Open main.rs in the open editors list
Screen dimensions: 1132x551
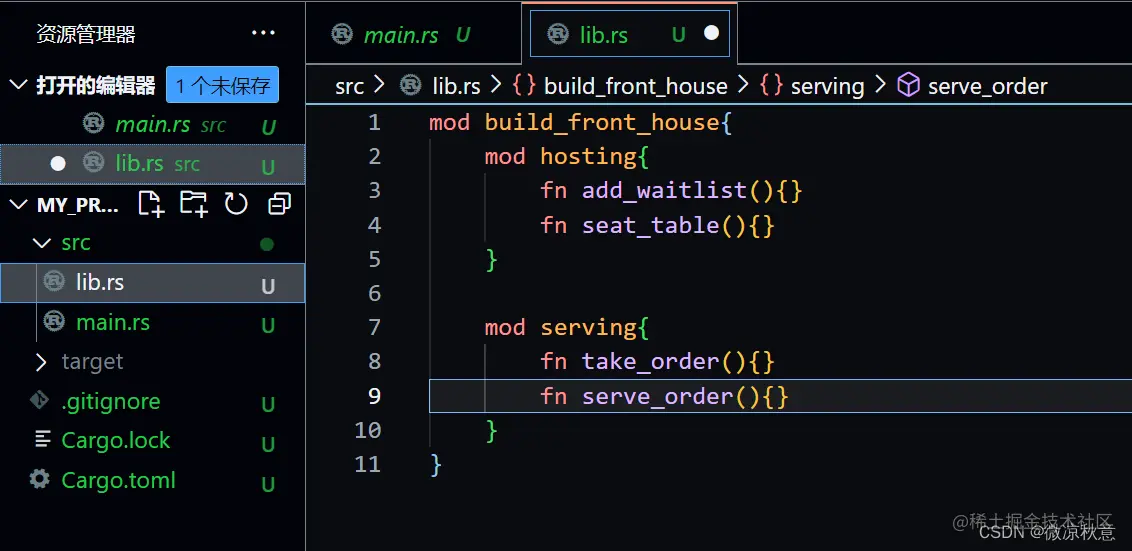coord(152,125)
